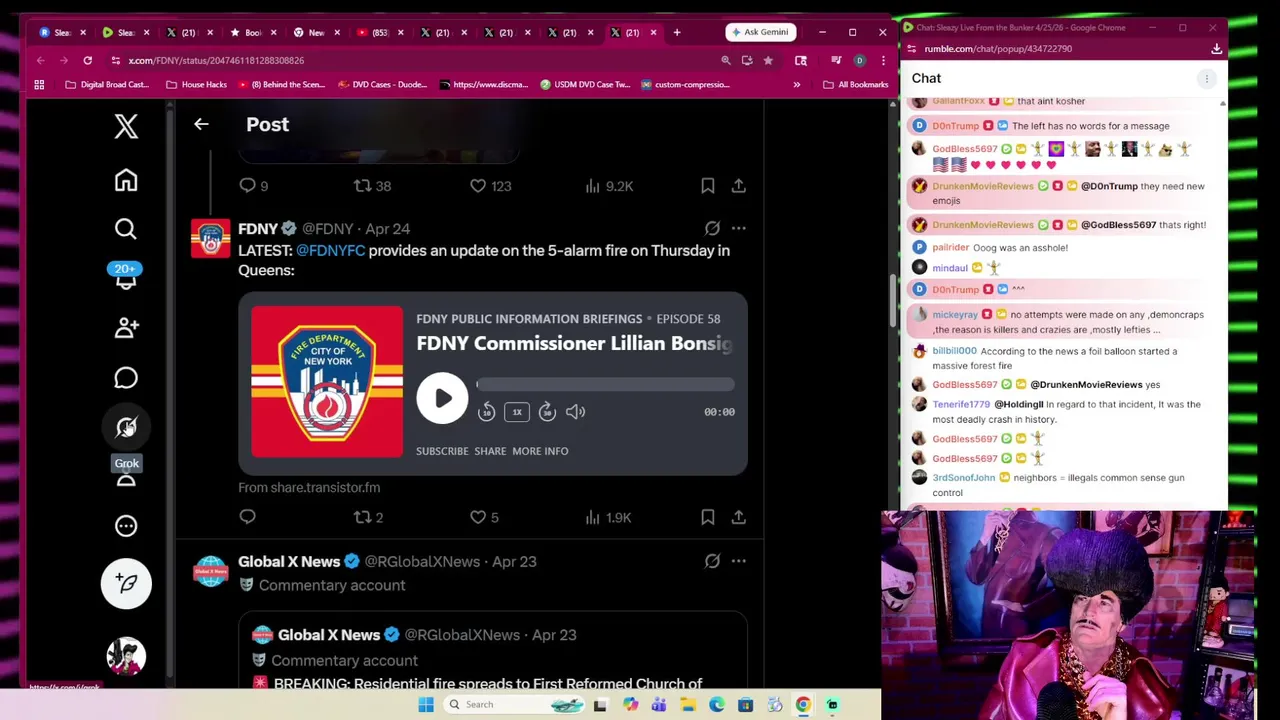The image size is (1280, 720).
Task: Click Ask Gemini button
Action: click(x=760, y=32)
